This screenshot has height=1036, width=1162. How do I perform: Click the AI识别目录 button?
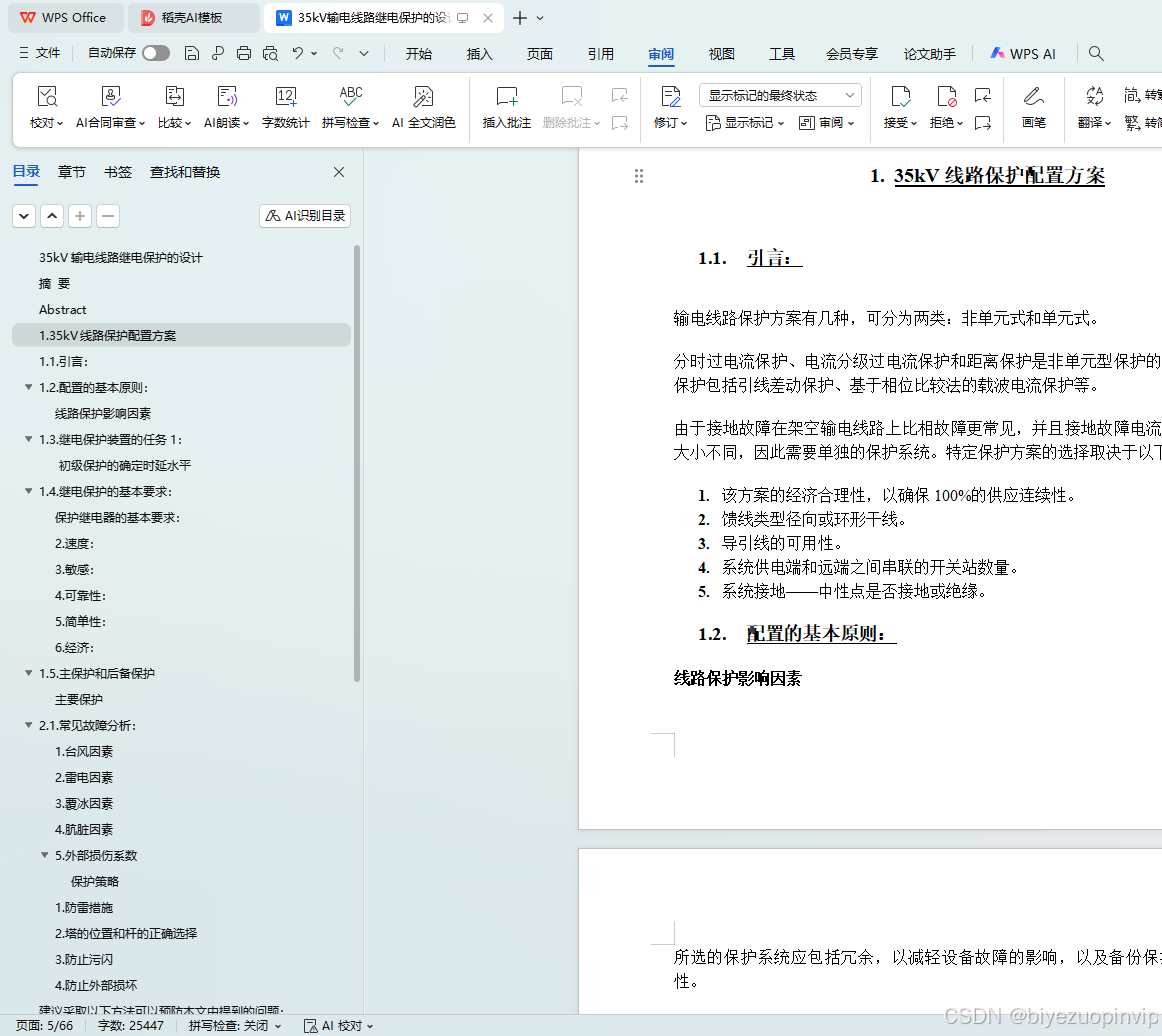point(305,216)
